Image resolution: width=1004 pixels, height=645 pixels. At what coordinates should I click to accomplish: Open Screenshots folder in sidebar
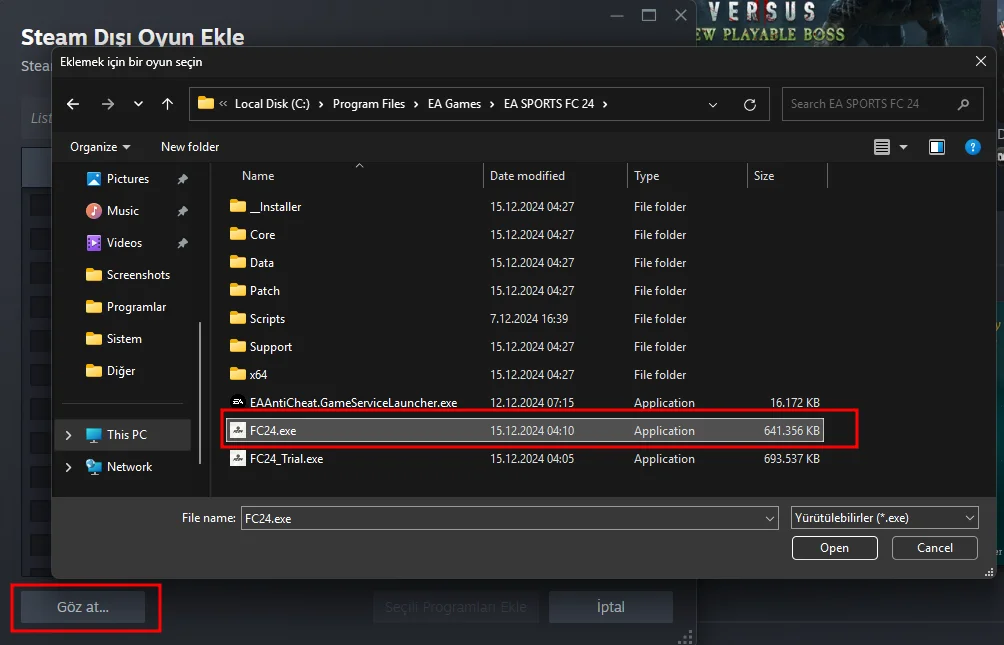138,275
